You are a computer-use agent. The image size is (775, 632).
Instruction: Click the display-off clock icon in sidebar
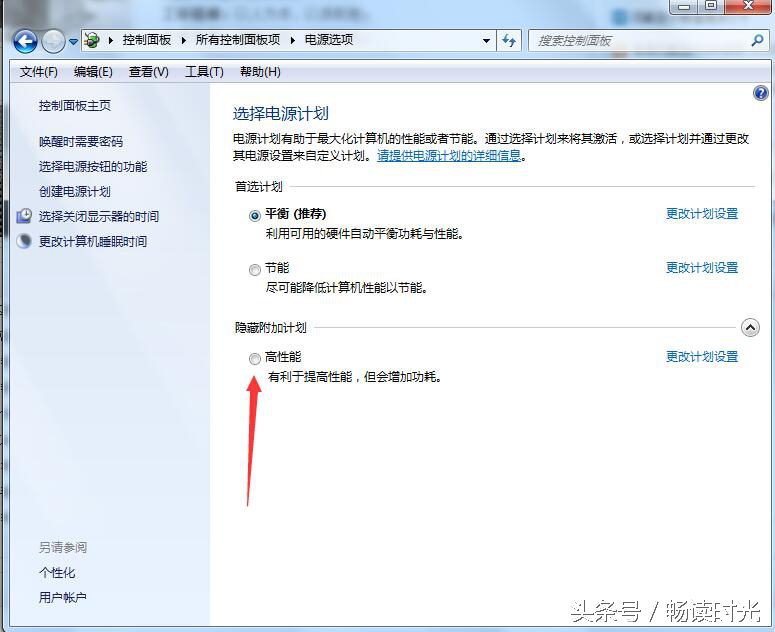24,216
